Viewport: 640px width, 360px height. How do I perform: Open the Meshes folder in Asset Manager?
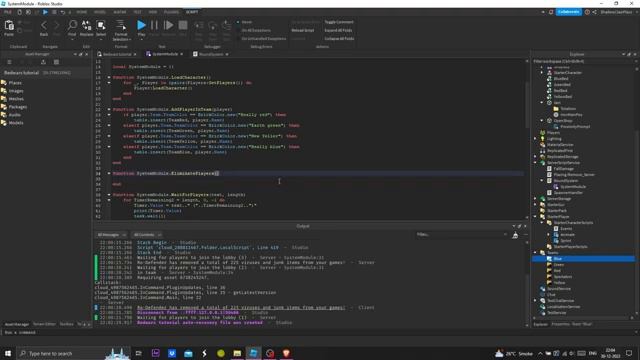click(x=16, y=99)
